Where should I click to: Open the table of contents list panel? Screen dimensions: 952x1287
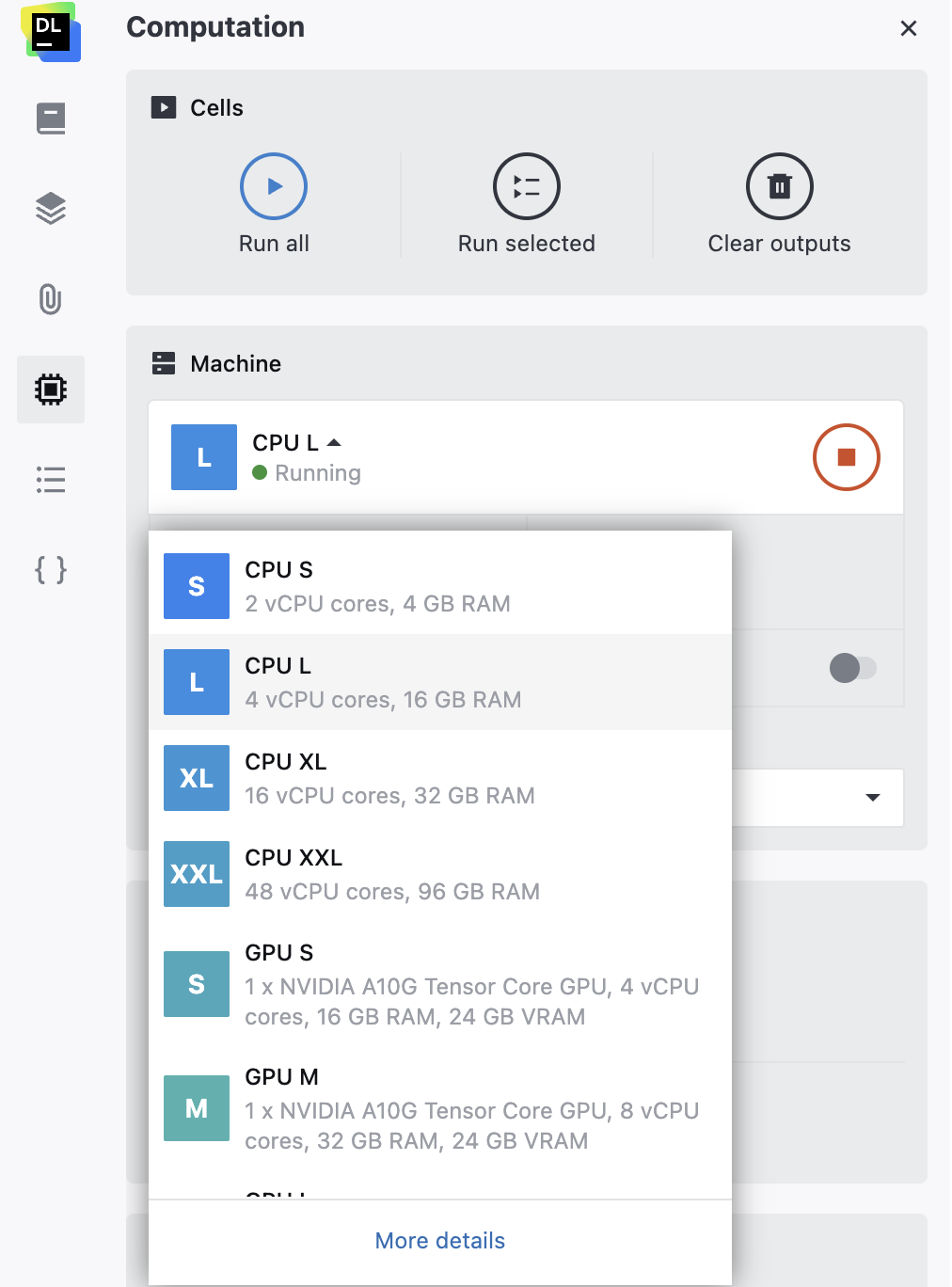[x=50, y=480]
